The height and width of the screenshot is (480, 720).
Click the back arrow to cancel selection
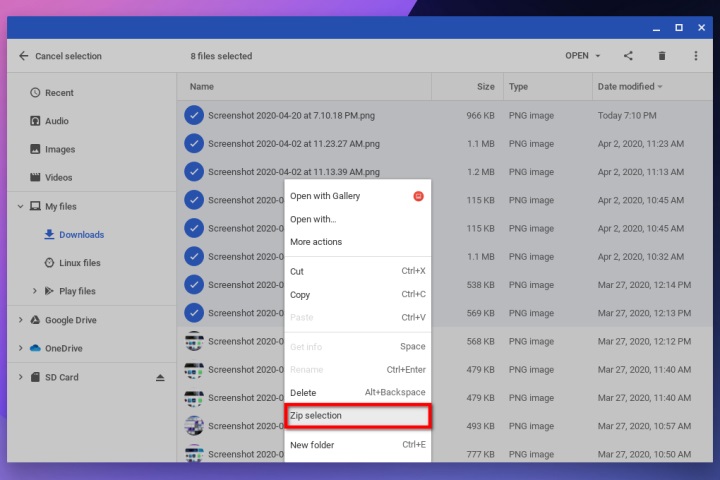[24, 56]
